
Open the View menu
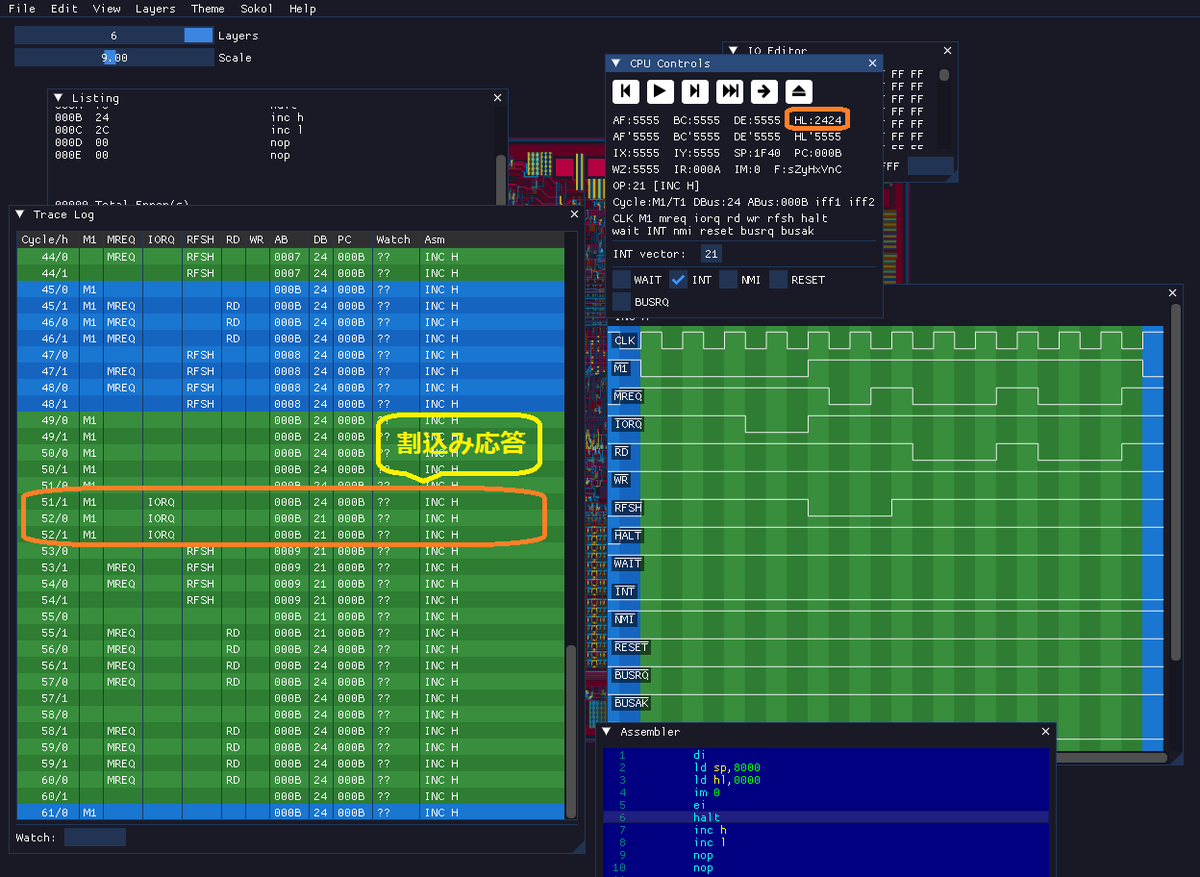pyautogui.click(x=107, y=9)
